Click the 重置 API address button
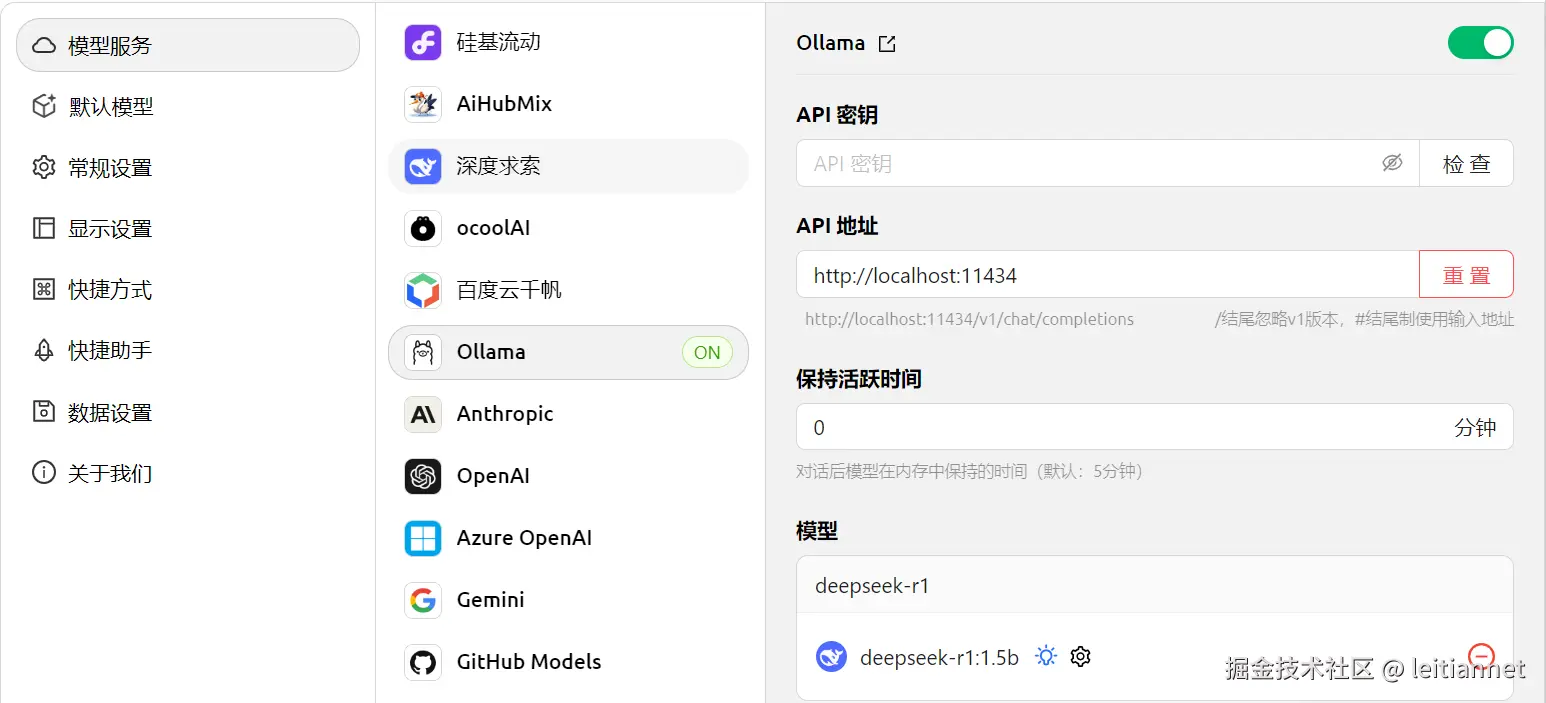Screen dimensions: 1546x703 (x=1466, y=274)
